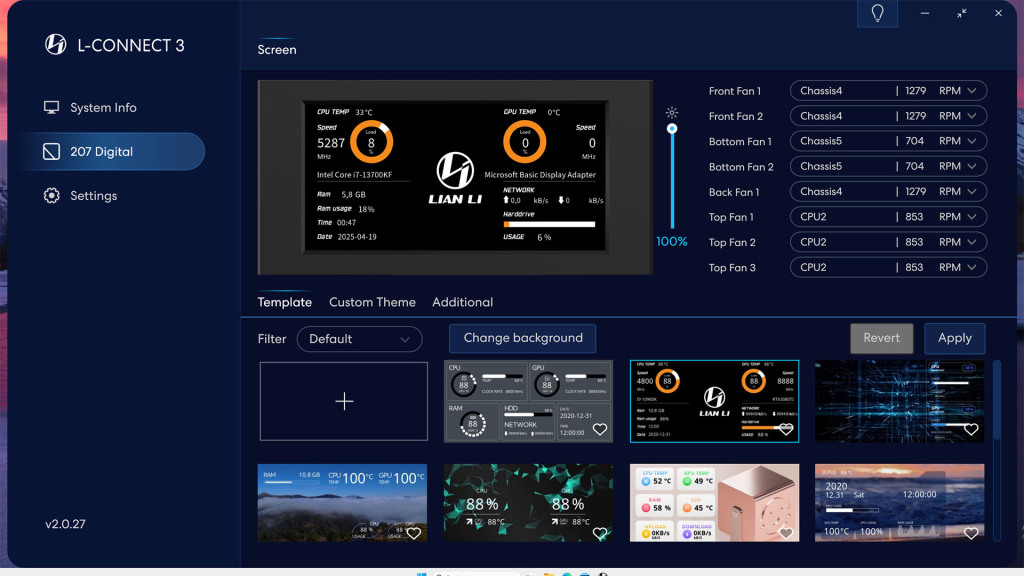
Task: Click the "Bottom Fan 1" label
Action: [740, 142]
